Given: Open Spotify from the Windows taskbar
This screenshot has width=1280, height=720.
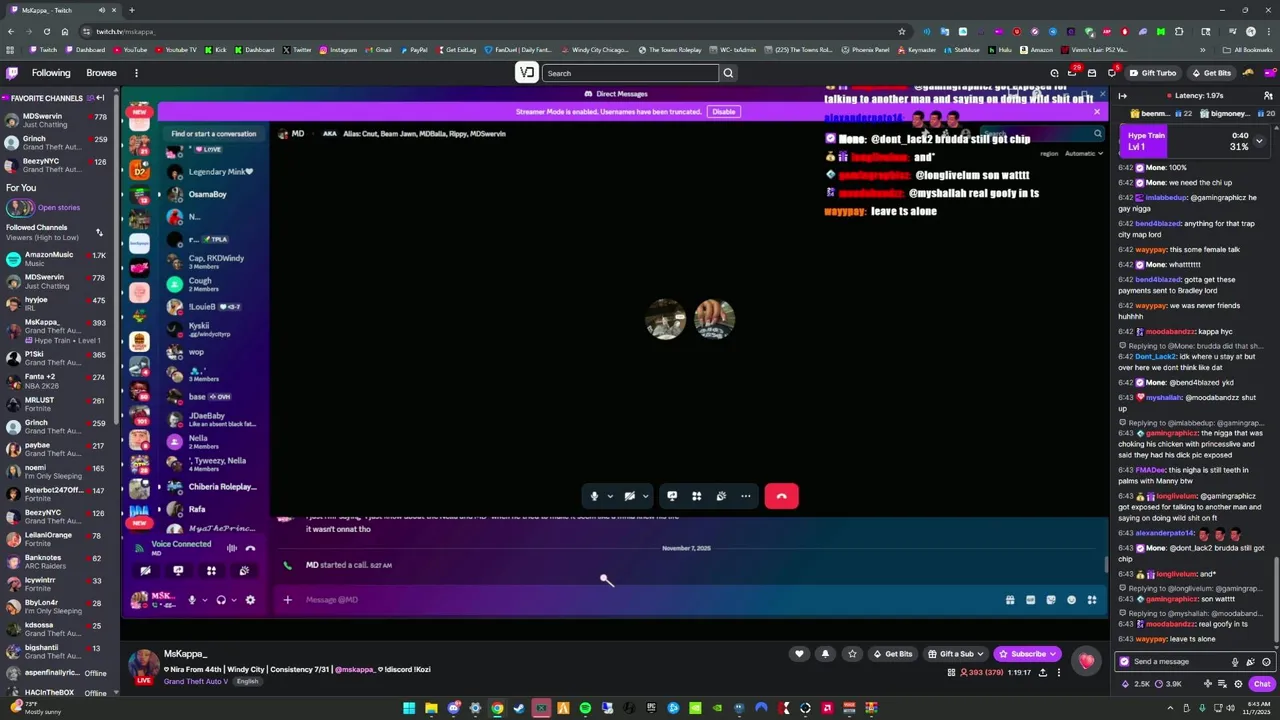Looking at the screenshot, I should coord(585,709).
